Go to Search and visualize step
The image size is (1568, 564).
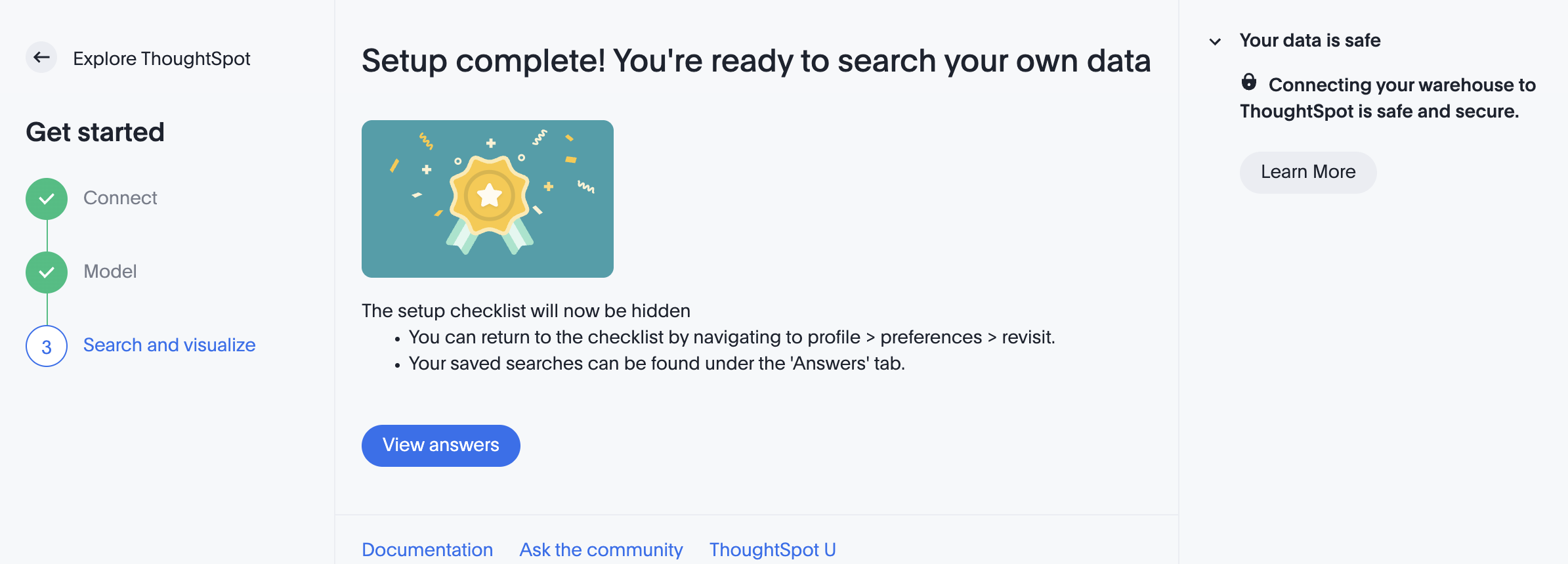click(169, 345)
